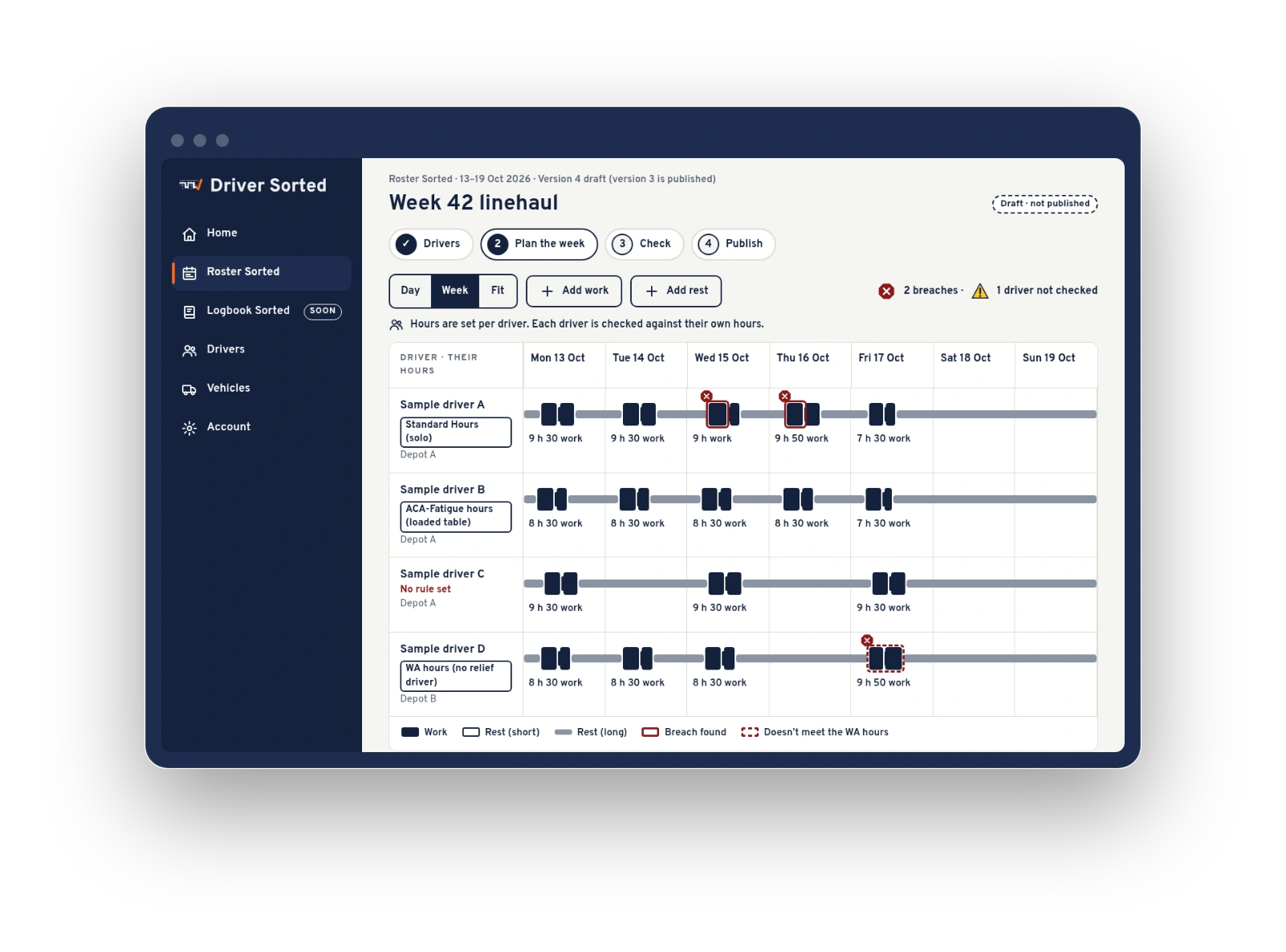This screenshot has width=1286, height=952.
Task: Go to step 3 Check
Action: [645, 244]
